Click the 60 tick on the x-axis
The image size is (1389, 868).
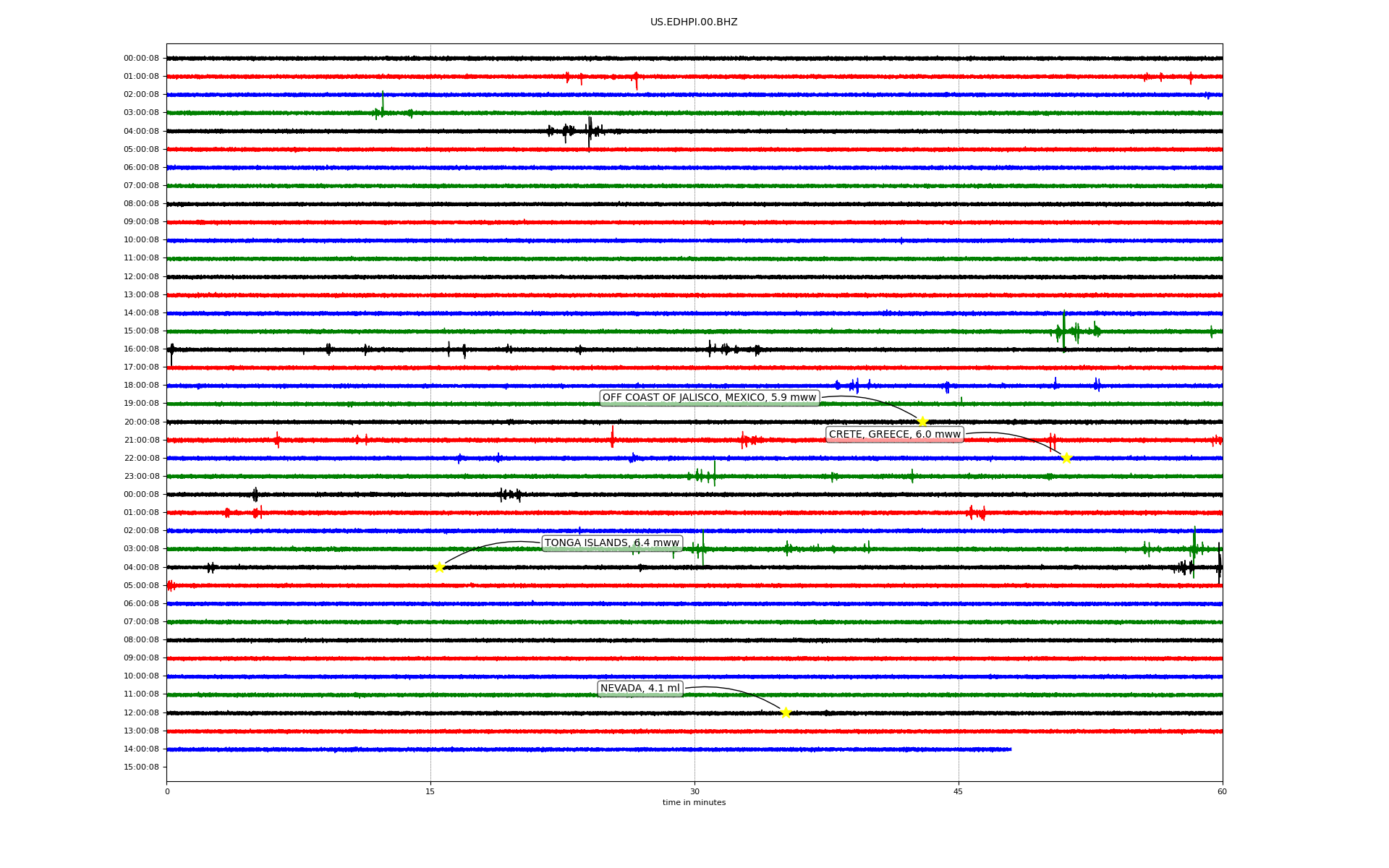[1222, 792]
